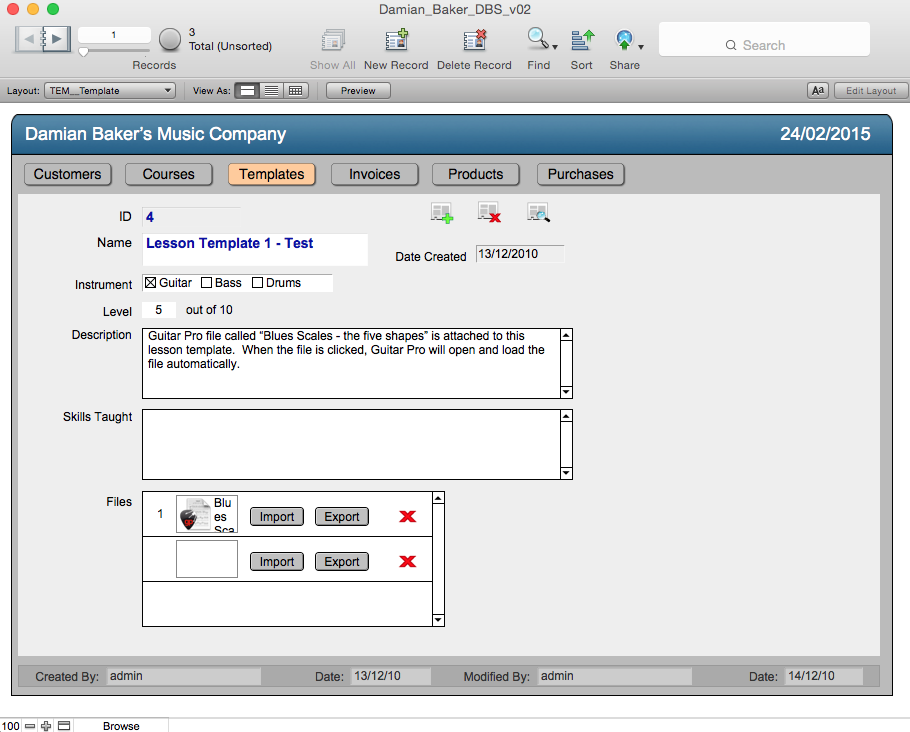Viewport: 910px width, 732px height.
Task: Click the Preview button
Action: point(358,91)
